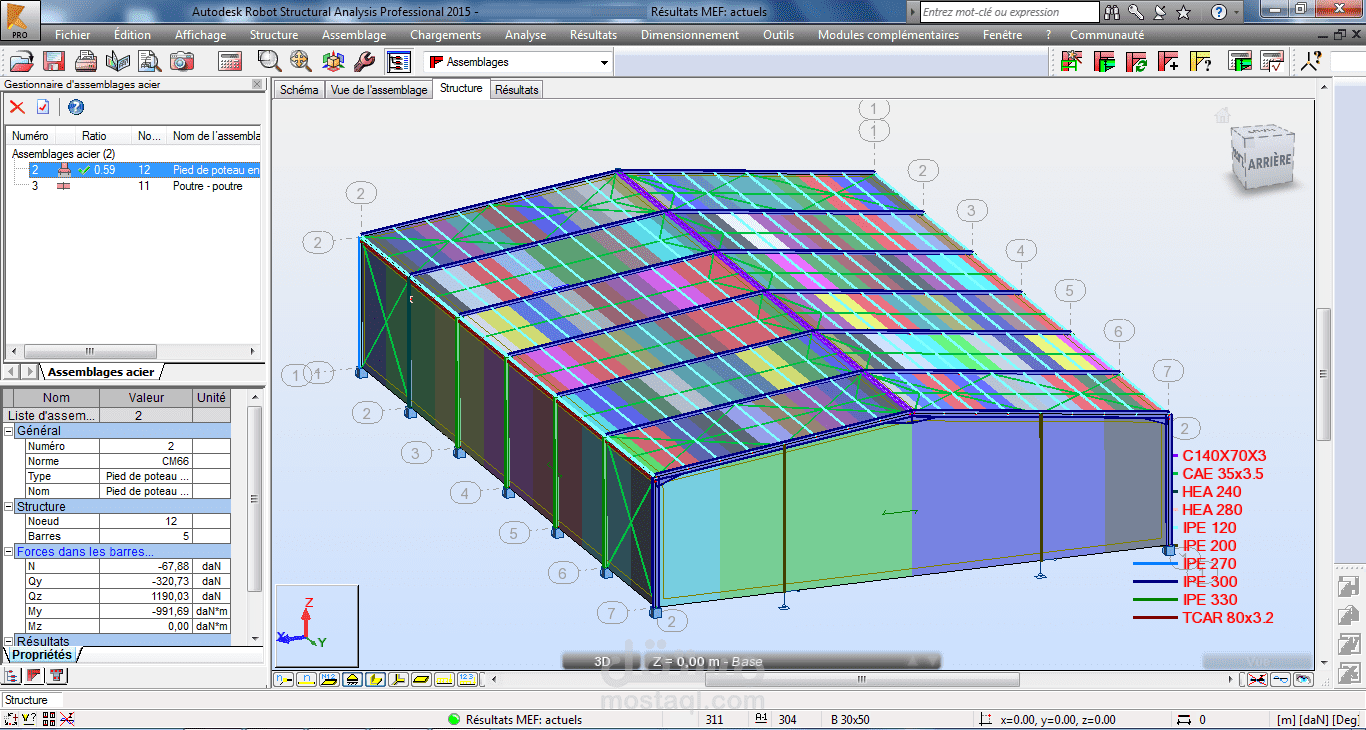Image resolution: width=1366 pixels, height=730 pixels.
Task: Switch to the Schéma tab
Action: click(x=299, y=90)
